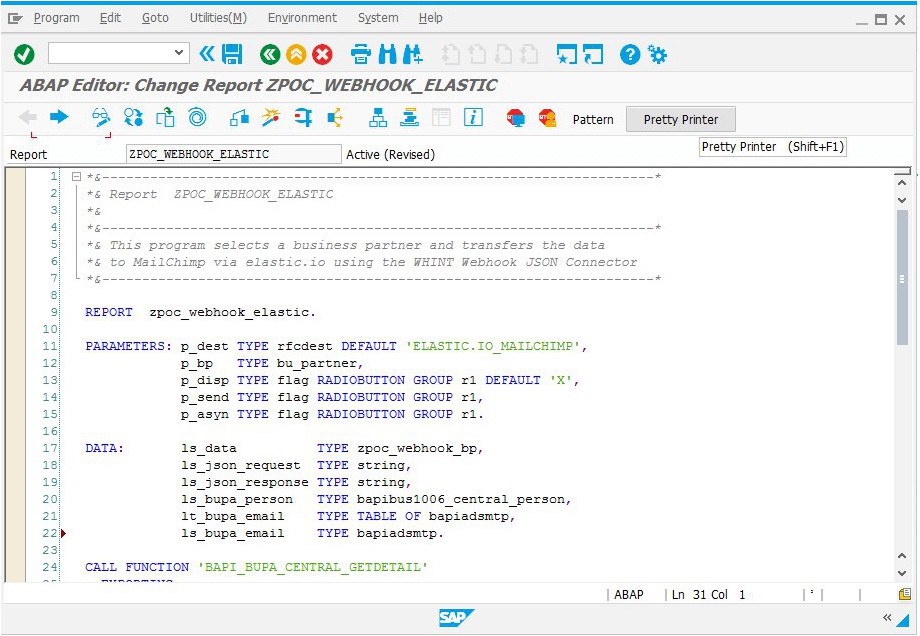
Task: Click the red marker beside line 22
Action: [x=63, y=533]
